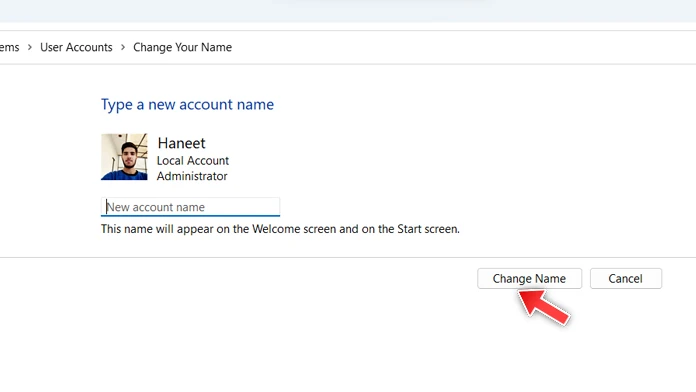Open Change Your Name breadcrumb
The height and width of the screenshot is (392, 696).
(x=182, y=47)
